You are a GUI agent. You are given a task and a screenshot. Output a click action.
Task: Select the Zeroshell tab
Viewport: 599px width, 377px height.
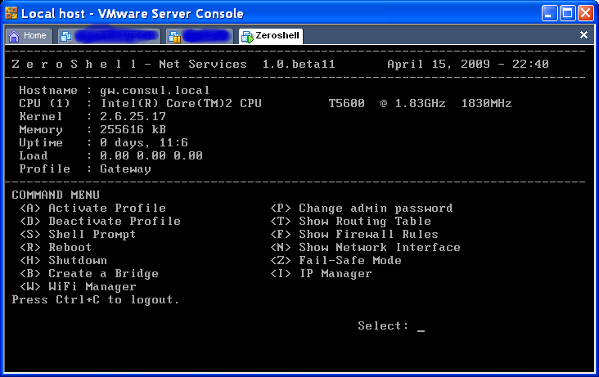[x=271, y=36]
